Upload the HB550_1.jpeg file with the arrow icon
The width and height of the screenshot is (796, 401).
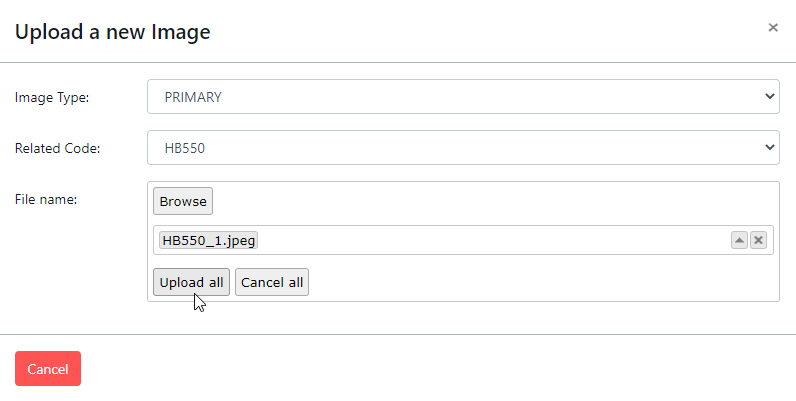(739, 240)
